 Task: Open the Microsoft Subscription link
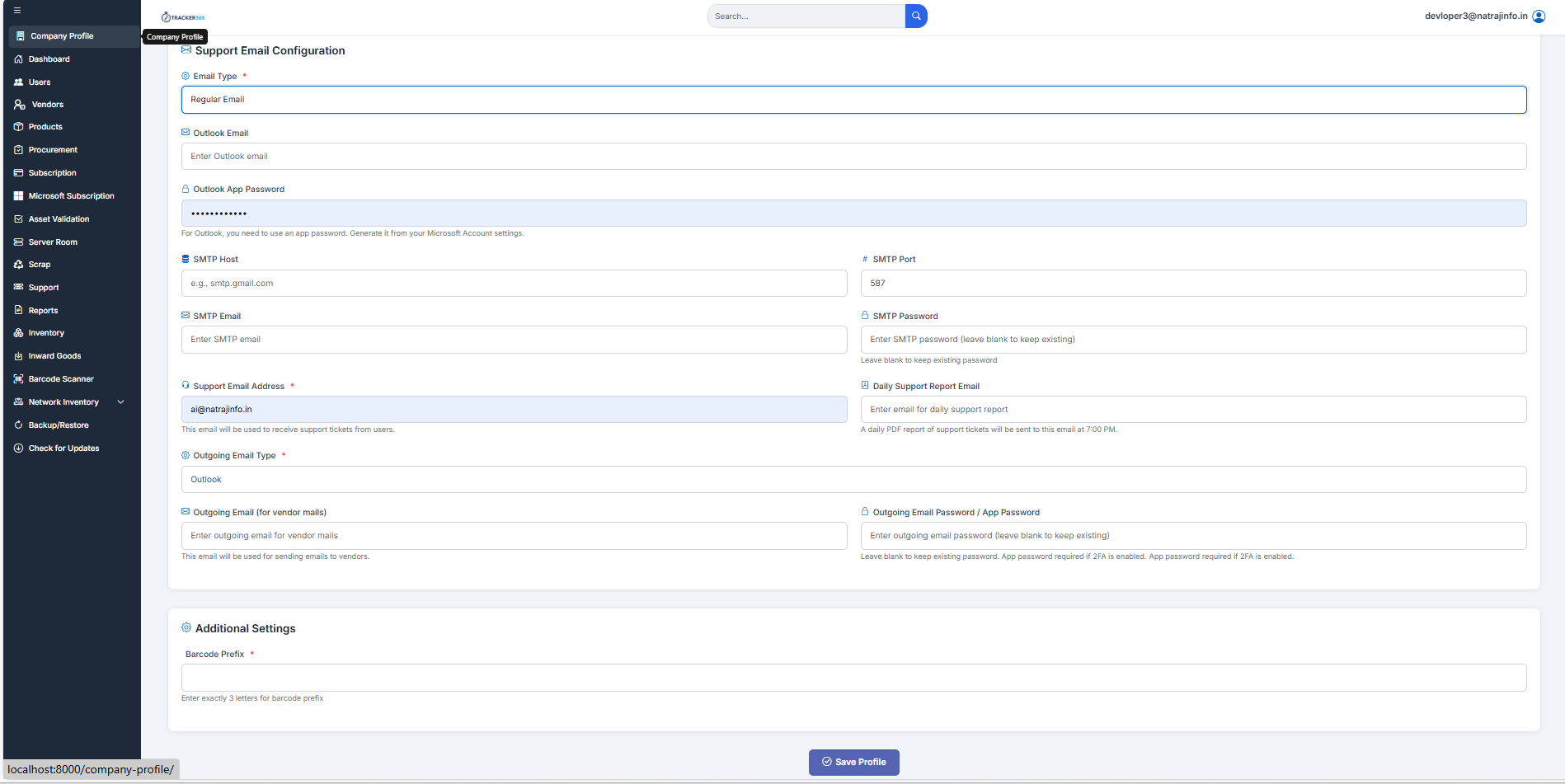(71, 196)
